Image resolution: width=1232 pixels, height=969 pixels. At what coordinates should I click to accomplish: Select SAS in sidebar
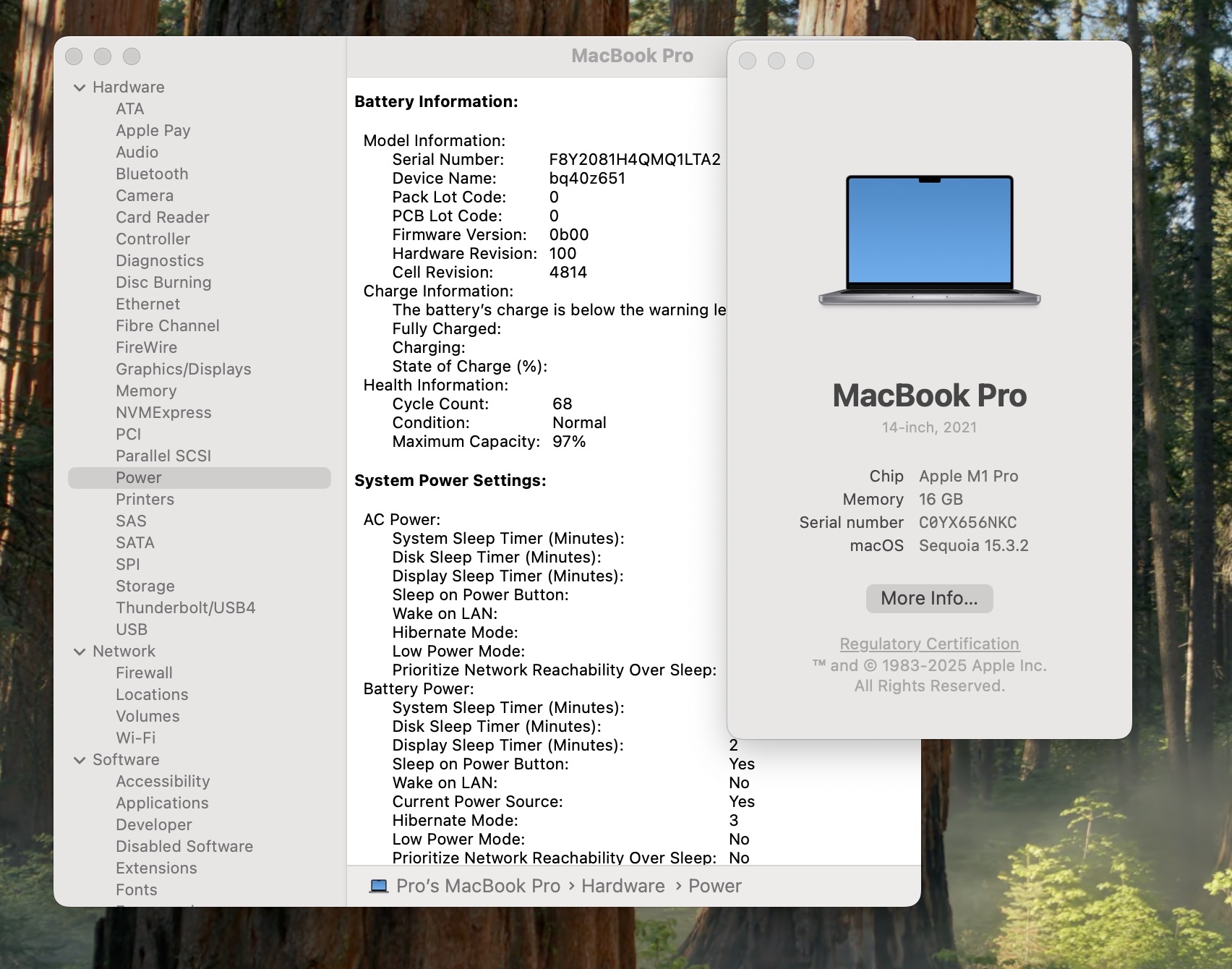click(x=132, y=521)
